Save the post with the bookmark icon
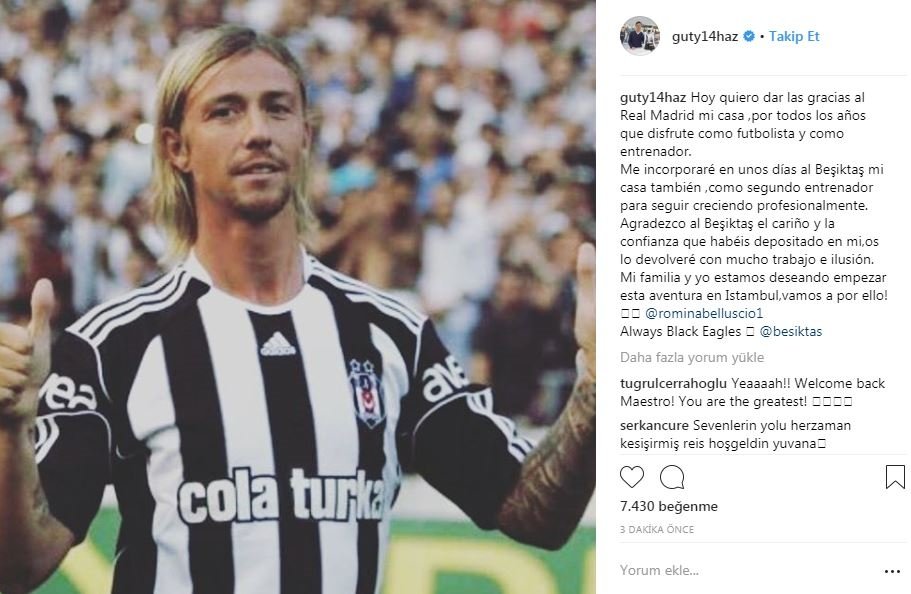Image resolution: width=911 pixels, height=594 pixels. point(895,477)
